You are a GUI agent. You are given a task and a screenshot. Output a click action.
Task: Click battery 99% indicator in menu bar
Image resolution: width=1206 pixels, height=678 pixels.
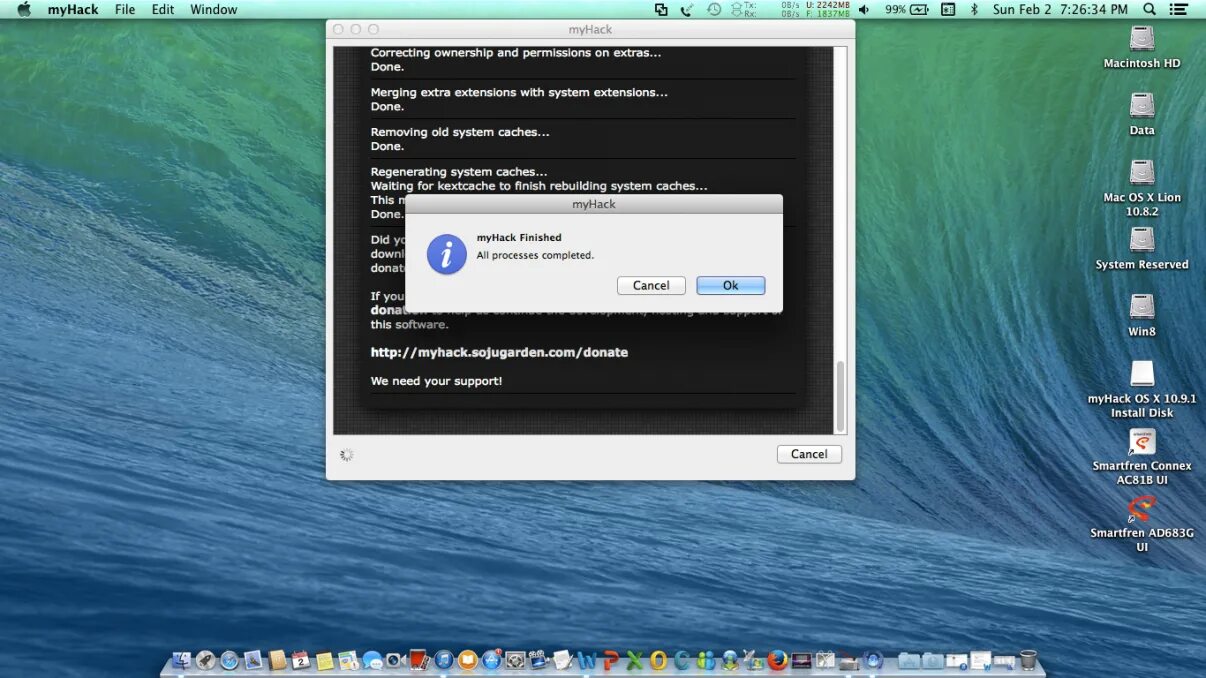[x=907, y=9]
